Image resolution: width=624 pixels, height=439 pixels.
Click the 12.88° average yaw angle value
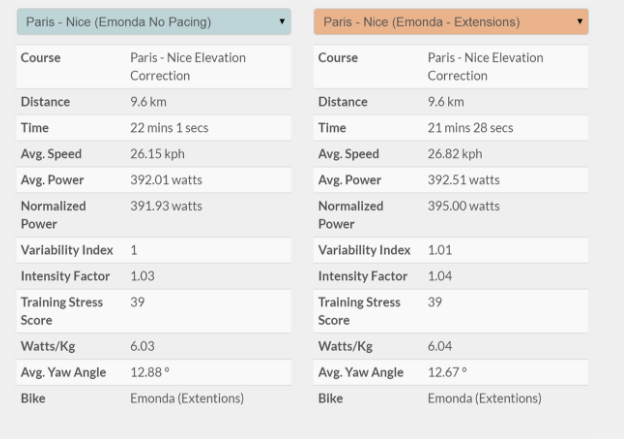[148, 372]
